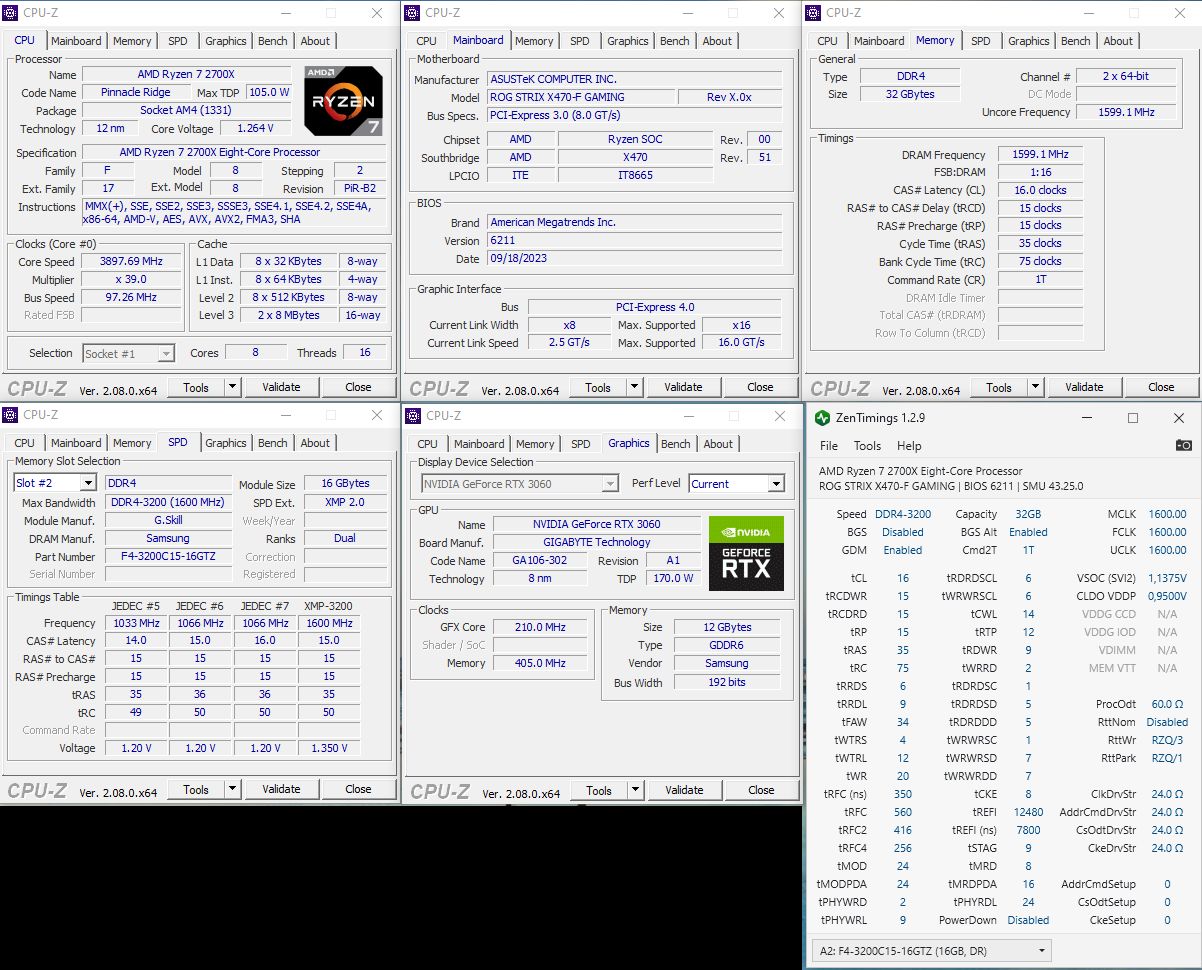Open the Socket #1 selection dropdown
This screenshot has width=1202, height=970.
tap(166, 353)
